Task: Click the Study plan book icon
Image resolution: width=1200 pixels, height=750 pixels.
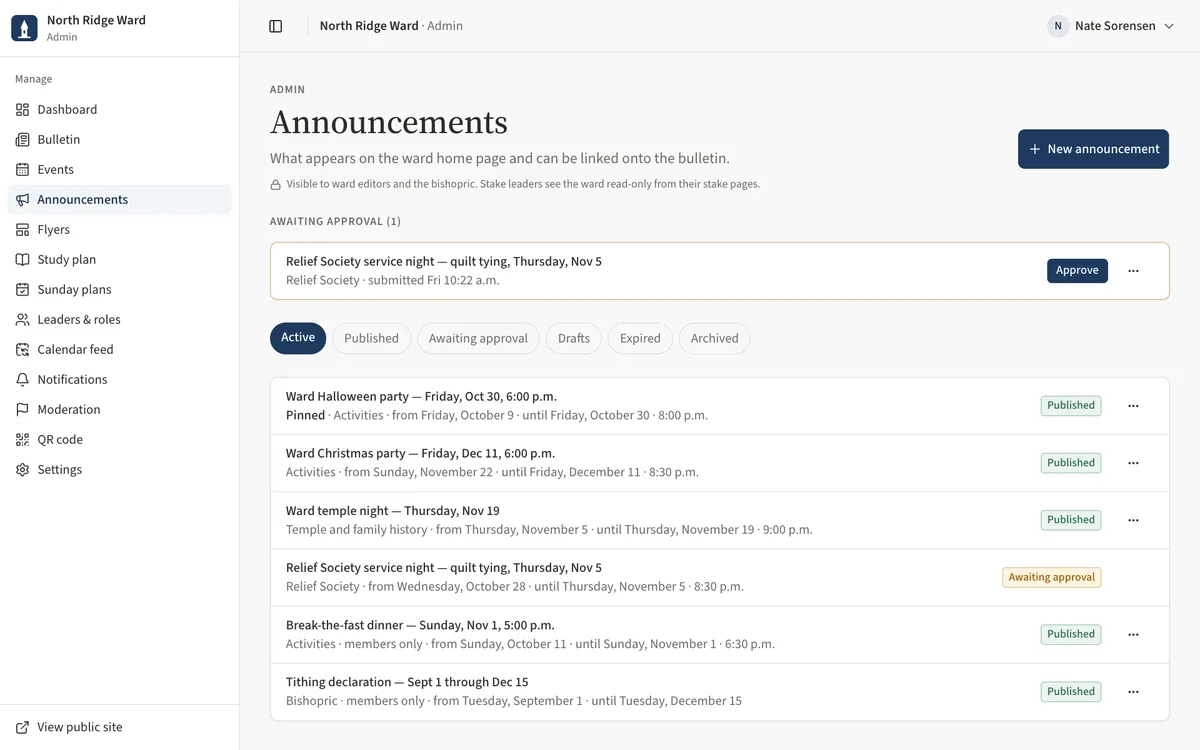Action: pyautogui.click(x=22, y=260)
